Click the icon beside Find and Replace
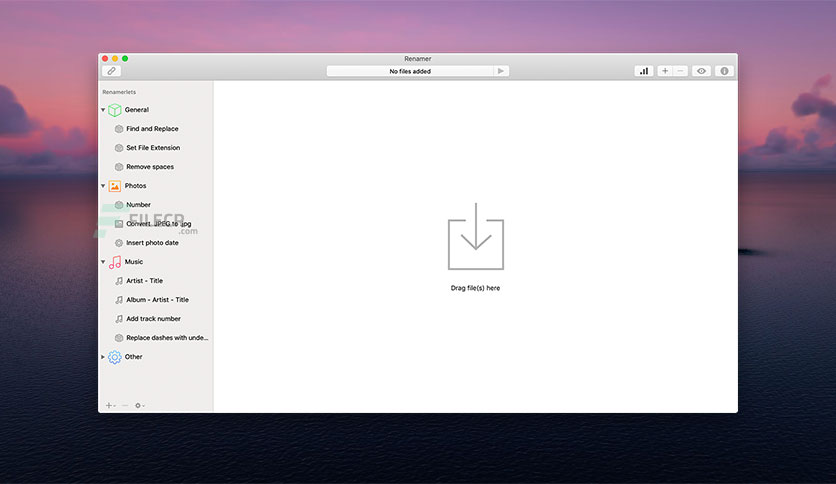Viewport: 836px width, 484px height. (x=119, y=129)
